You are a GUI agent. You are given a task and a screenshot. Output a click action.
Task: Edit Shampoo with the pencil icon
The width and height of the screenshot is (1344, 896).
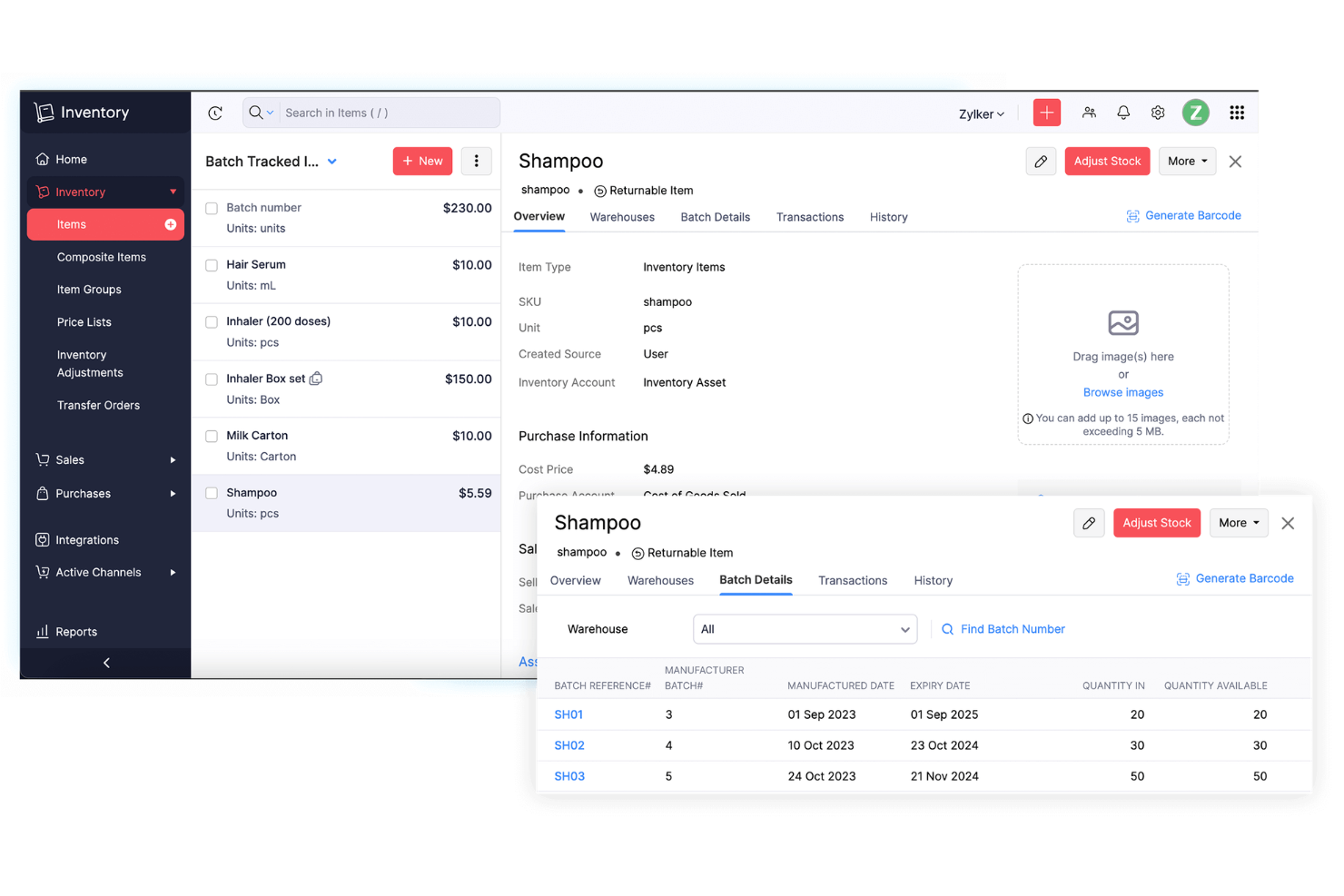[x=1089, y=523]
